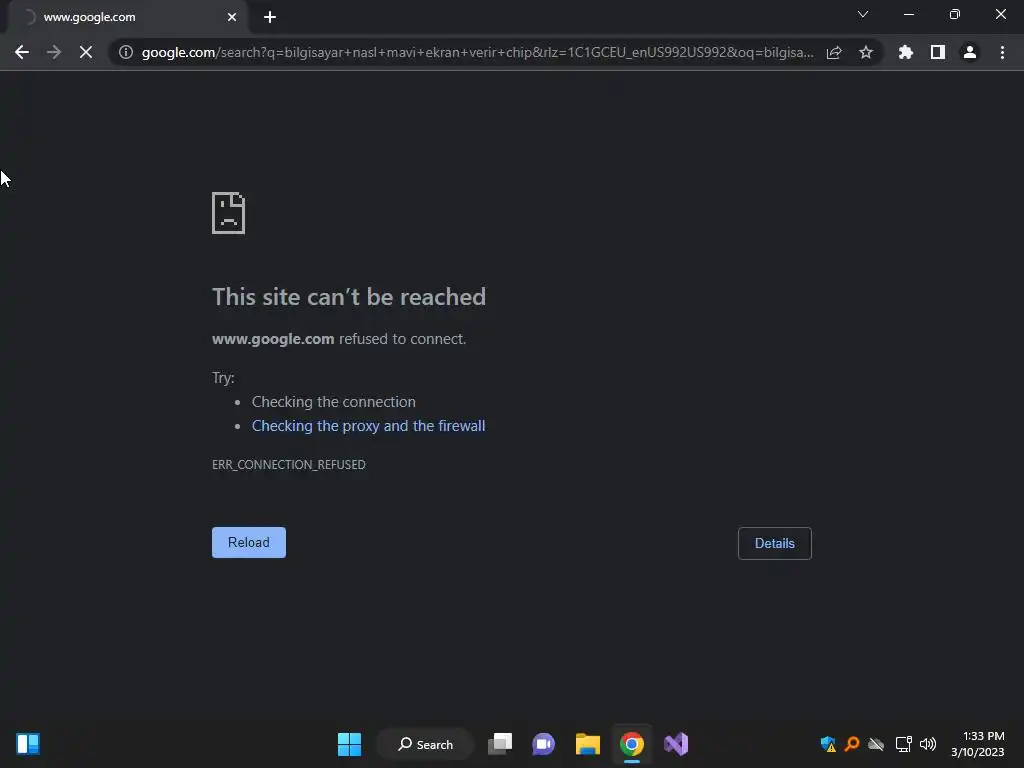Expand the tab search chevron
The height and width of the screenshot is (768, 1024).
pos(863,14)
